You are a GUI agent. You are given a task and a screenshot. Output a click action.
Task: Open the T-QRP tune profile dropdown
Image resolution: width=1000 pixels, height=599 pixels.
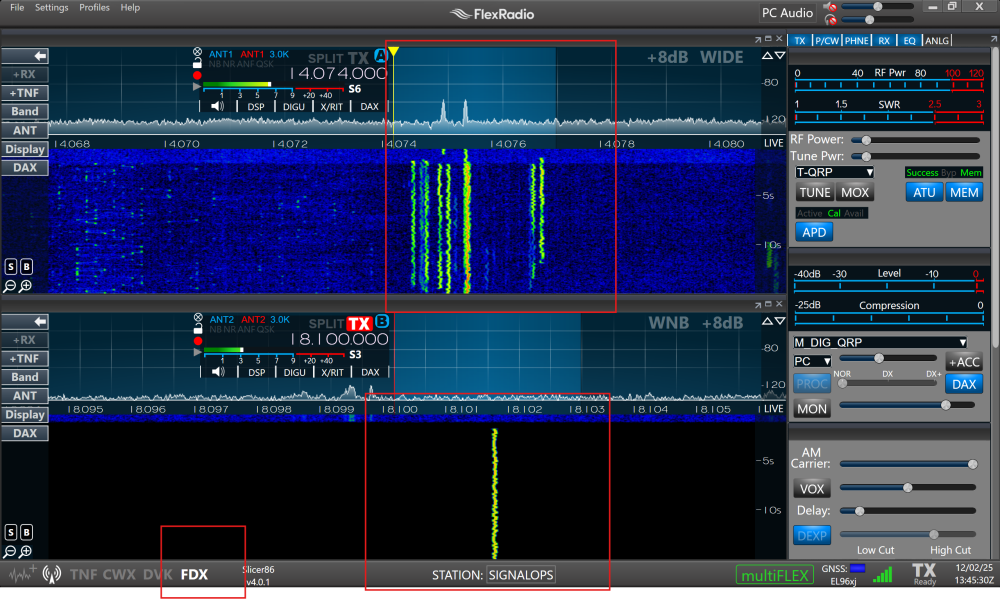tap(835, 172)
